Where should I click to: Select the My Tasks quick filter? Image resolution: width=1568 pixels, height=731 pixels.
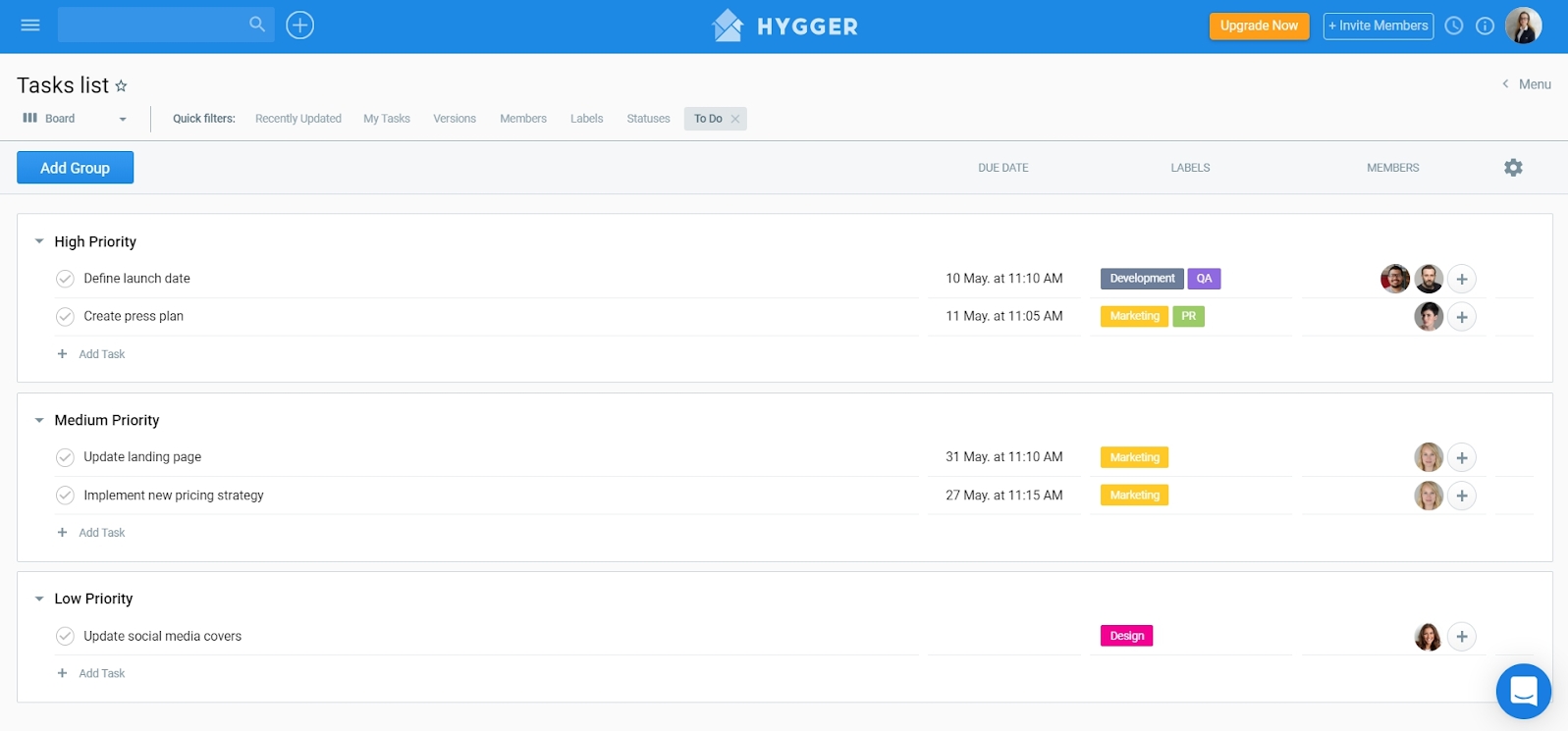click(387, 119)
